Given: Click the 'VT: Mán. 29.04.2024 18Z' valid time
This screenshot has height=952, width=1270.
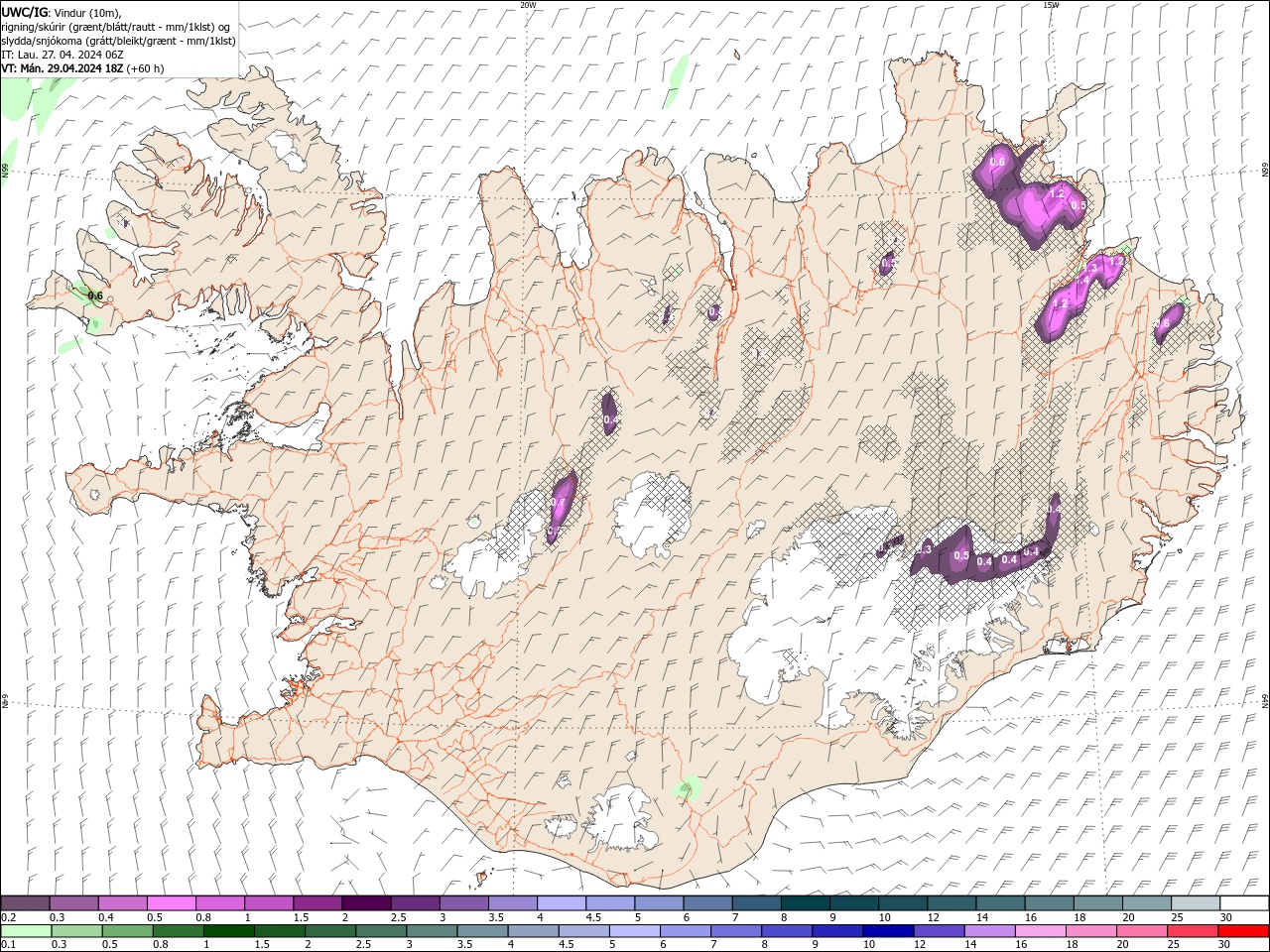Looking at the screenshot, I should point(63,68).
